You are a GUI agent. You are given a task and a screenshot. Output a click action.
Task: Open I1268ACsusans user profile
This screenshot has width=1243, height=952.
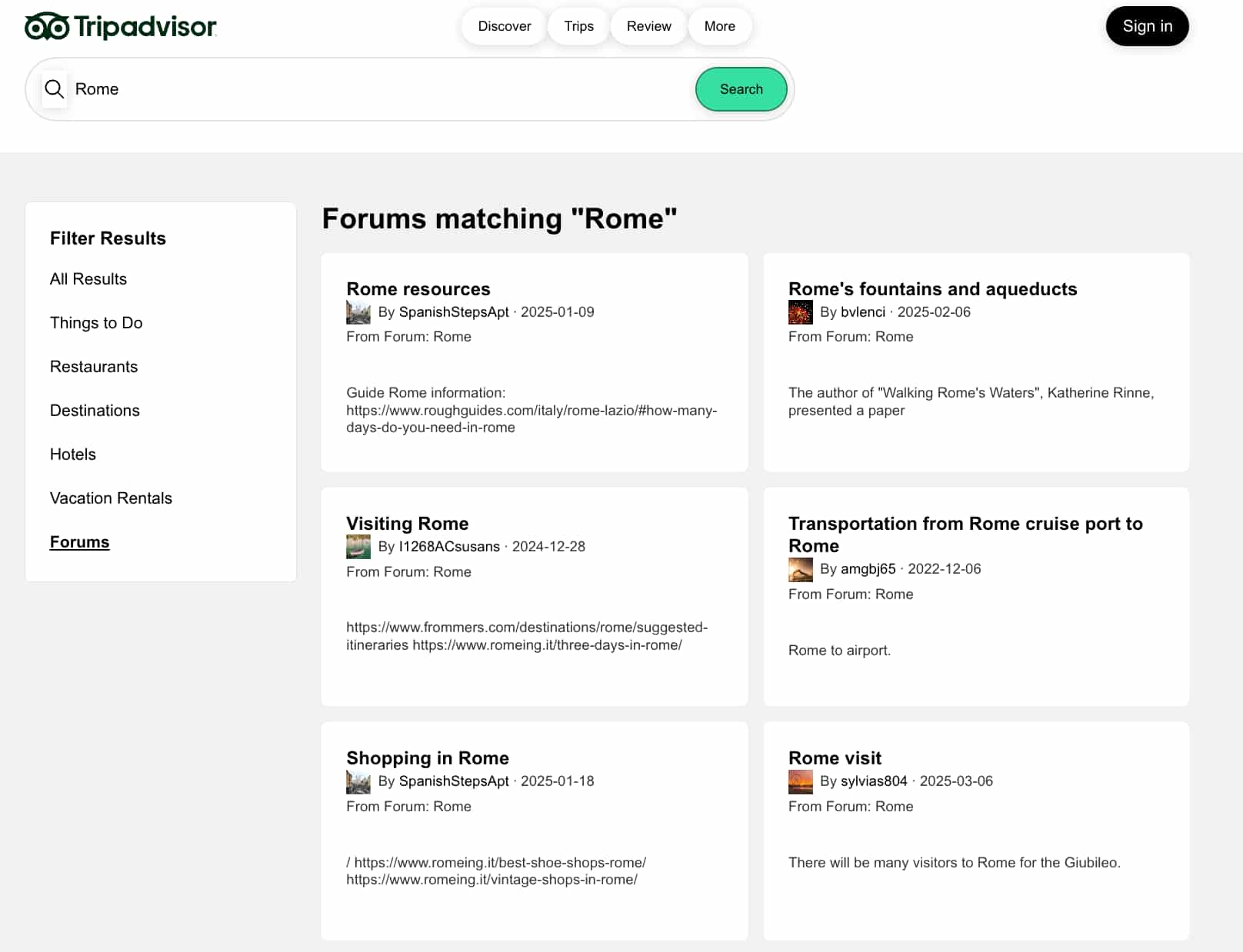click(x=449, y=547)
